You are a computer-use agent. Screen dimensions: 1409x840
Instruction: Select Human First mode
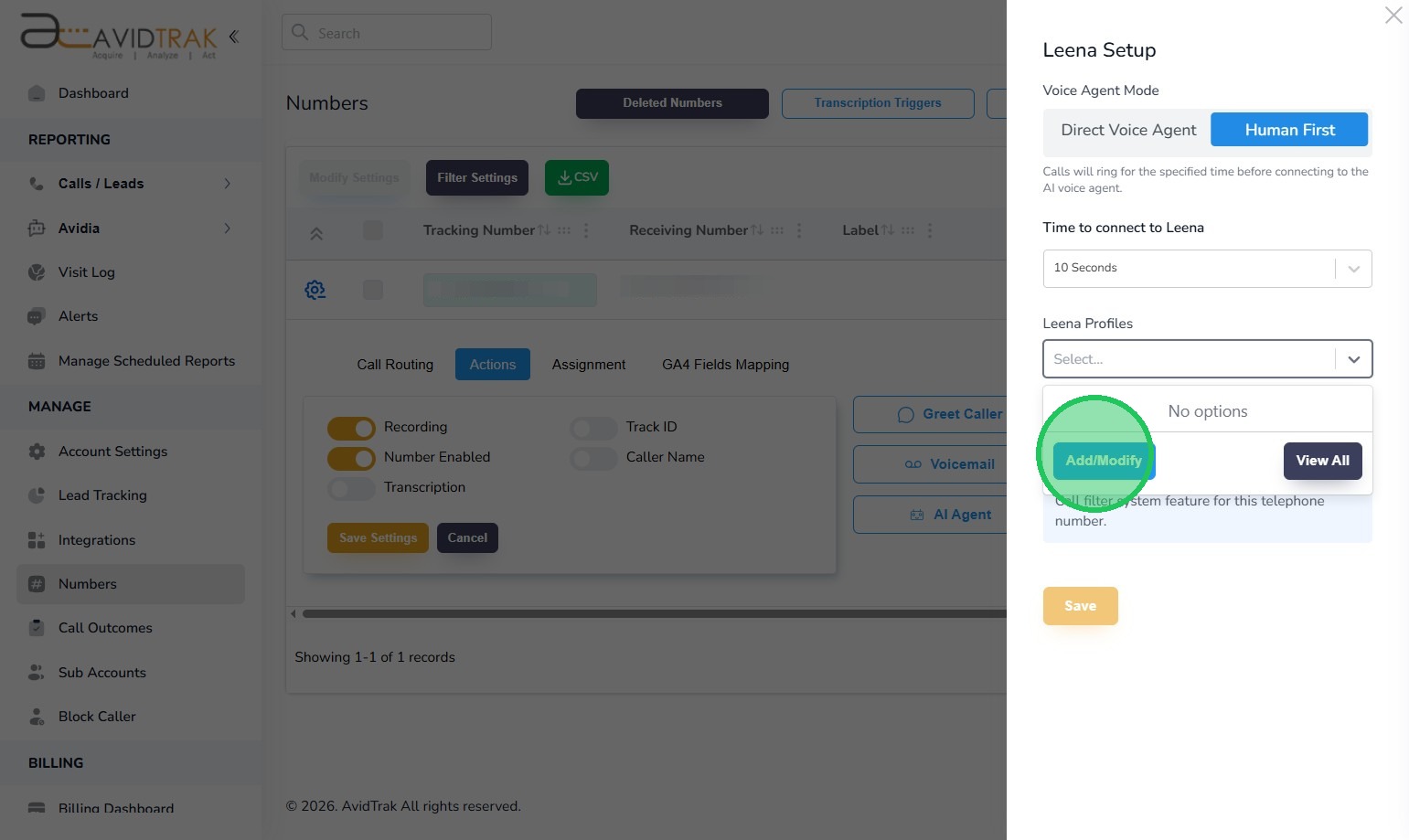pos(1289,130)
